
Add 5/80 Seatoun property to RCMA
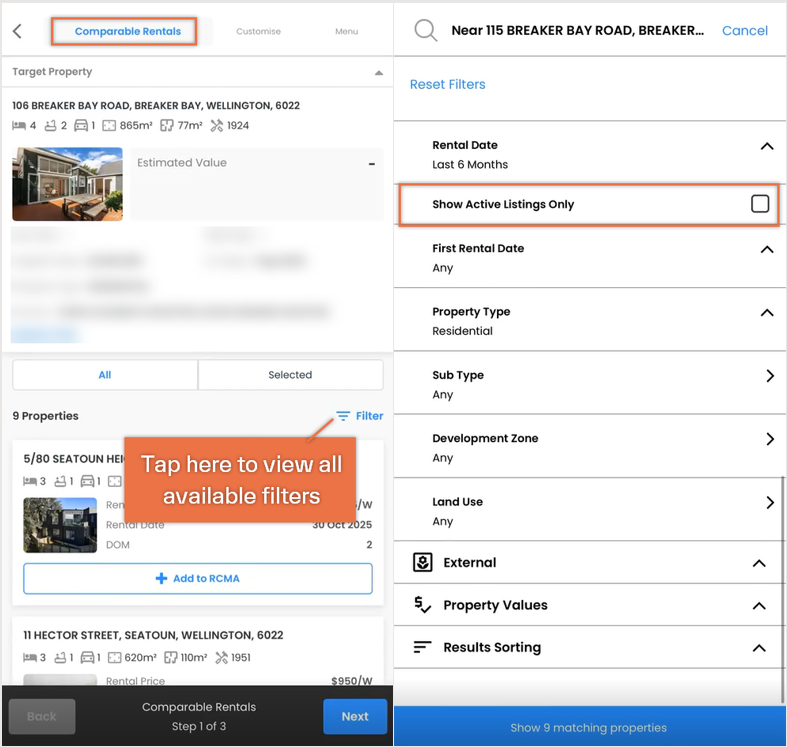tap(198, 578)
